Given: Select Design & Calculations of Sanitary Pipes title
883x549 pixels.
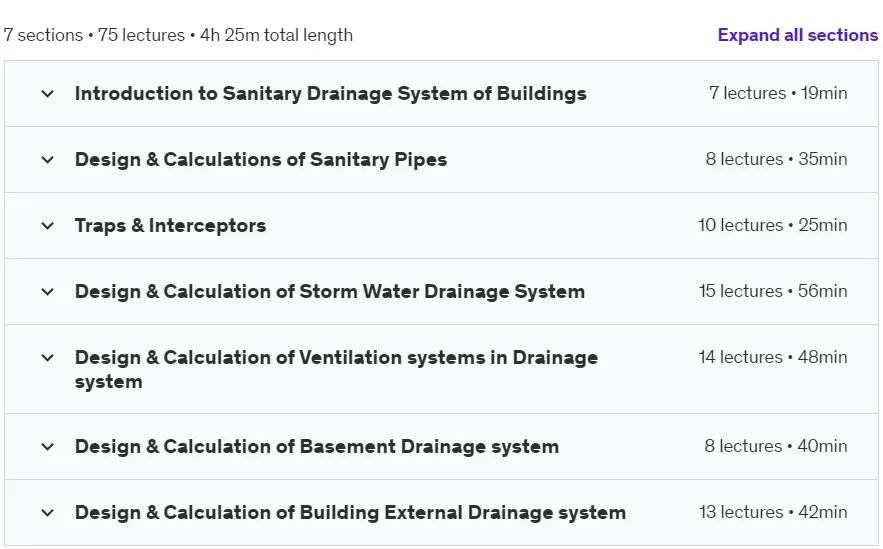Looking at the screenshot, I should pos(261,159).
